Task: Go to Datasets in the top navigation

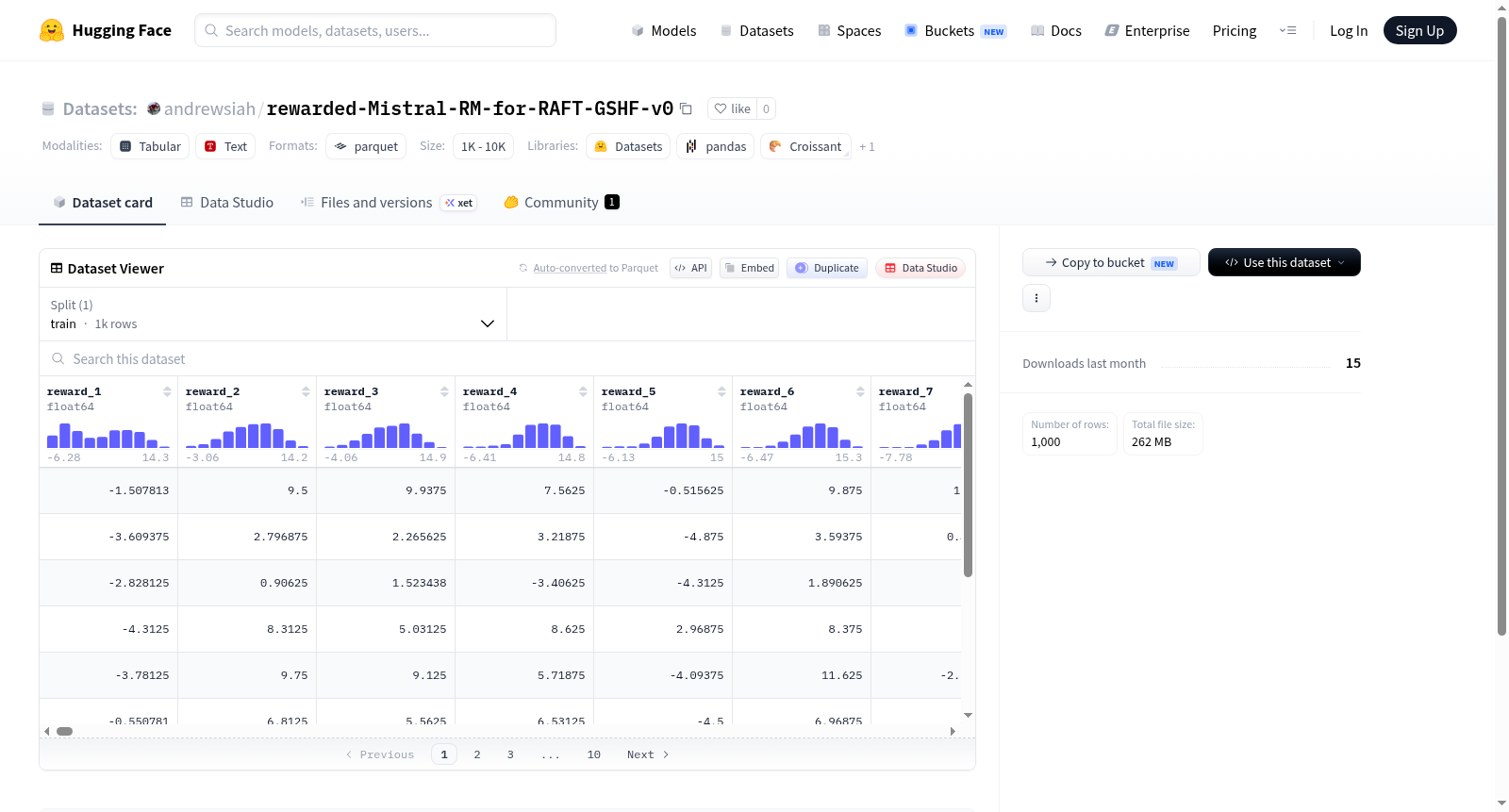Action: pos(756,30)
